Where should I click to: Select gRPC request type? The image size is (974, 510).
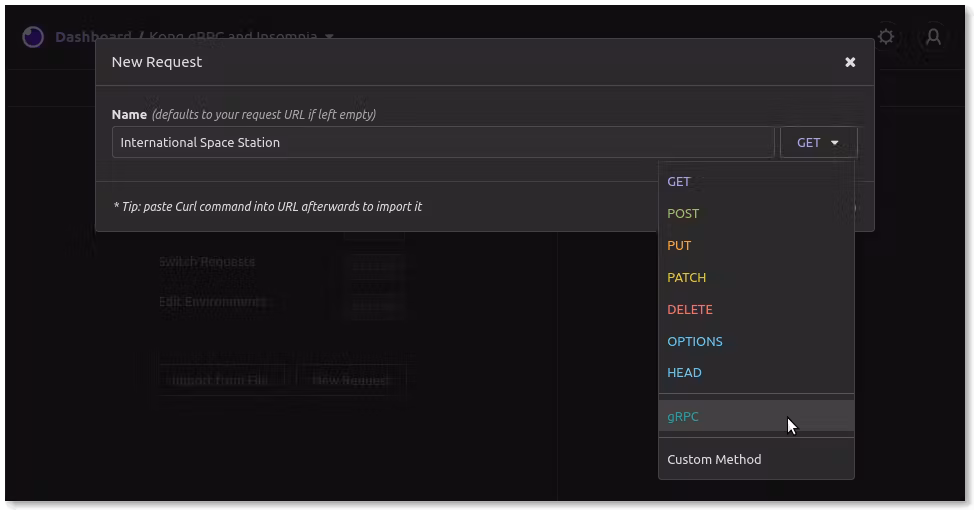pyautogui.click(x=683, y=417)
